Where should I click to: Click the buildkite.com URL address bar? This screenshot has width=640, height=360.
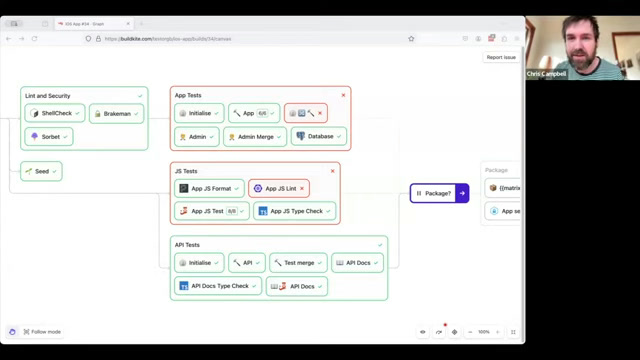249,39
